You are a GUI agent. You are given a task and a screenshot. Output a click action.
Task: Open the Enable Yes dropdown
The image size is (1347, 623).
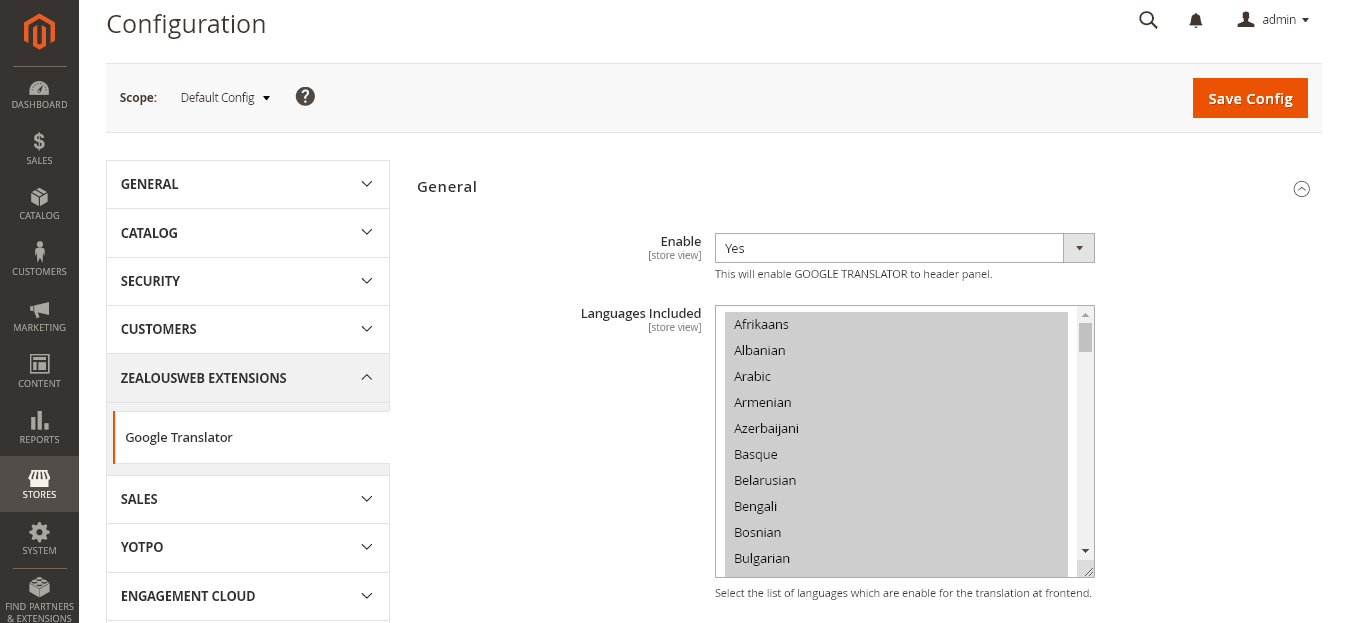[904, 248]
